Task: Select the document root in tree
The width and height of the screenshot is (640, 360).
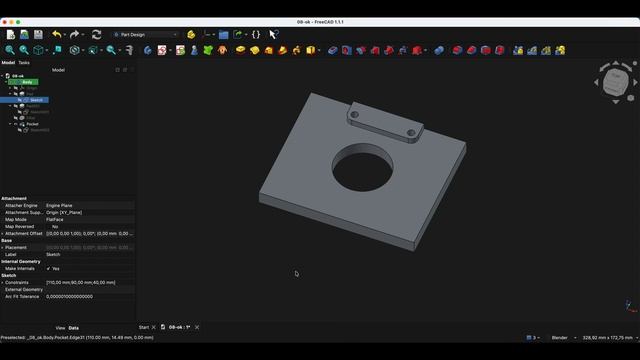Action: point(18,76)
